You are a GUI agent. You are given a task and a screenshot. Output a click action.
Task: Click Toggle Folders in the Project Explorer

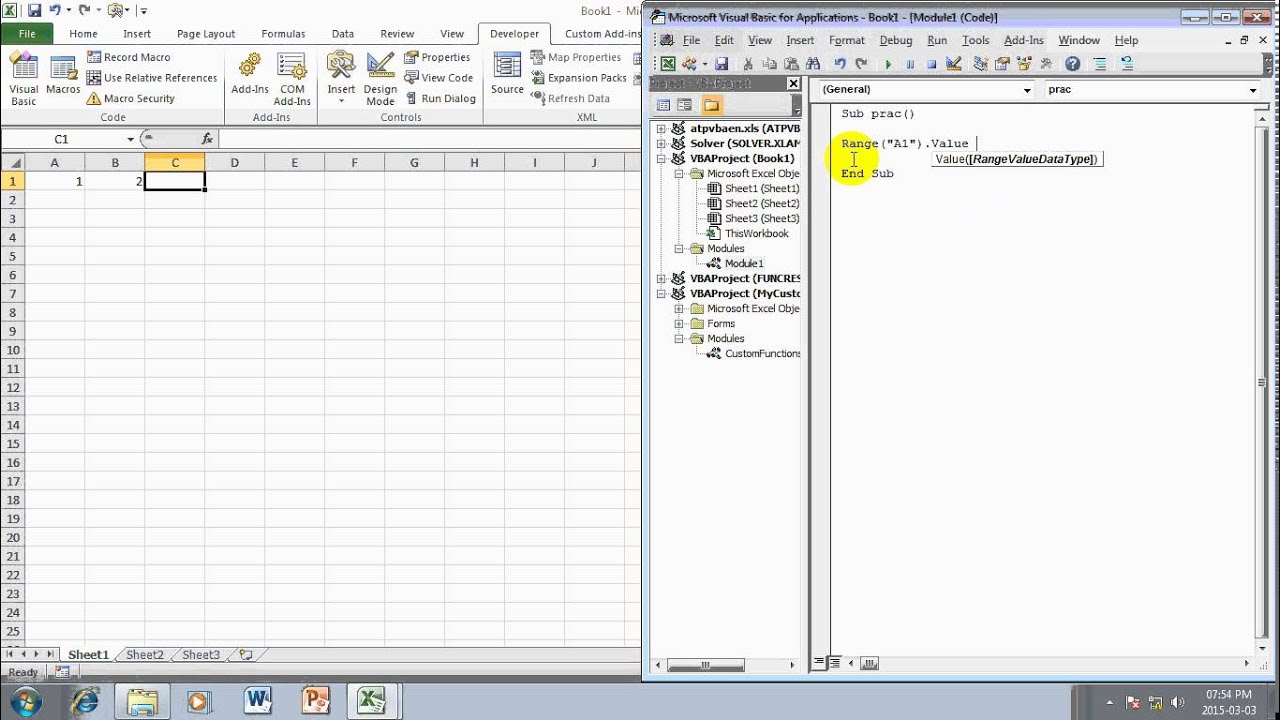[711, 105]
